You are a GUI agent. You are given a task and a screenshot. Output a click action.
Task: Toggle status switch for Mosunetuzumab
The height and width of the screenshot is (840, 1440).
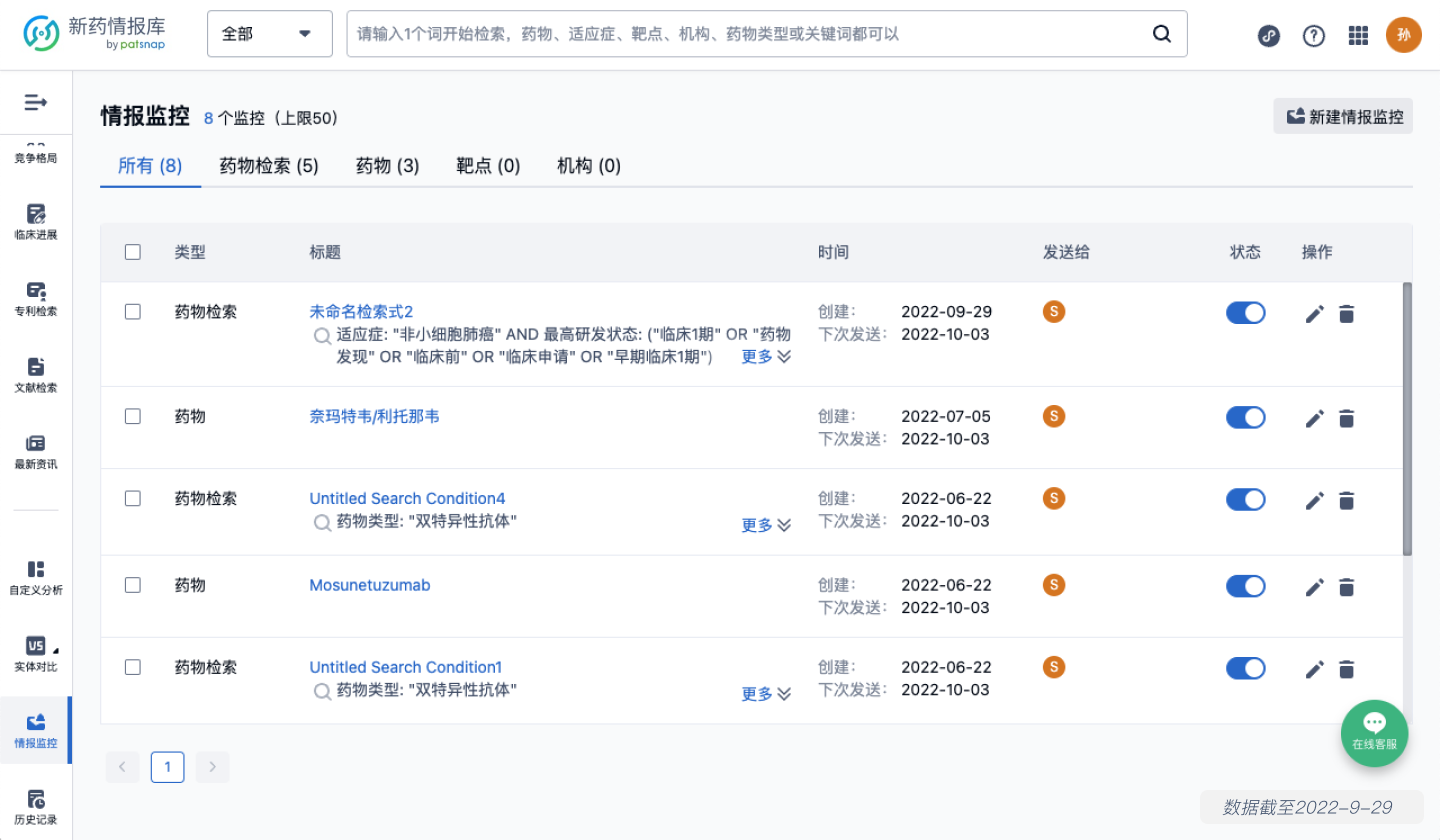[1246, 586]
